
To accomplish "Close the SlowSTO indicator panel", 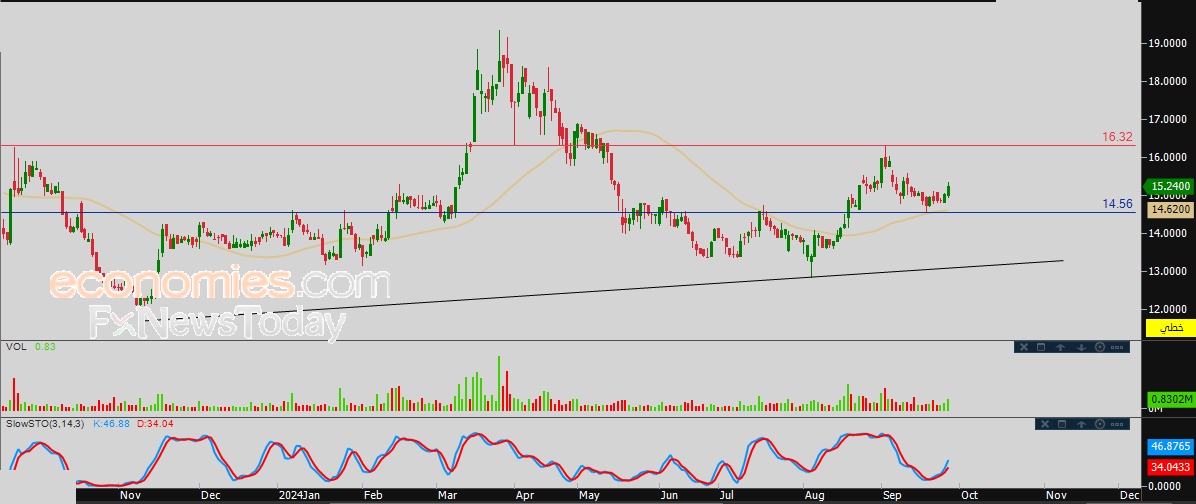I will 1045,424.
